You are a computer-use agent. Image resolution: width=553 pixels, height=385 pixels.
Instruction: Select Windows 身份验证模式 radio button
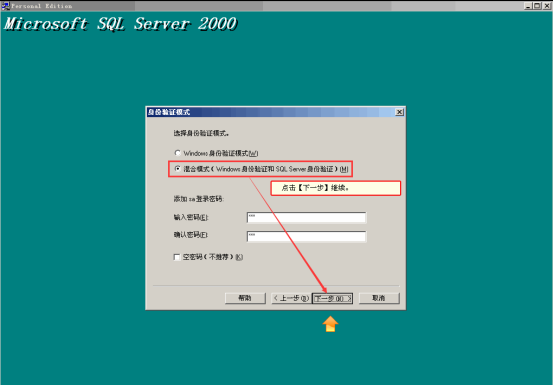tap(177, 153)
